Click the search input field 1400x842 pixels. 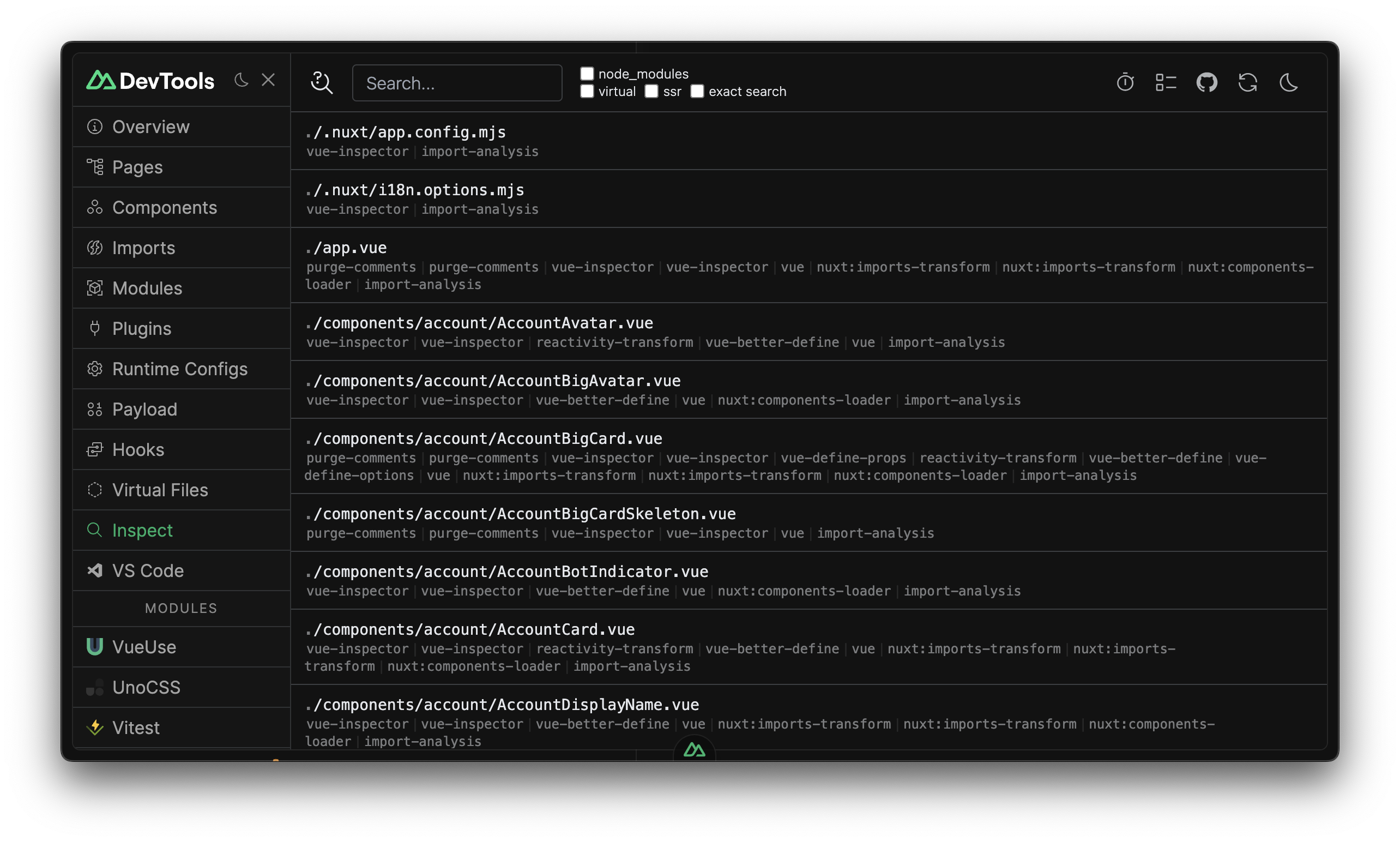456,82
